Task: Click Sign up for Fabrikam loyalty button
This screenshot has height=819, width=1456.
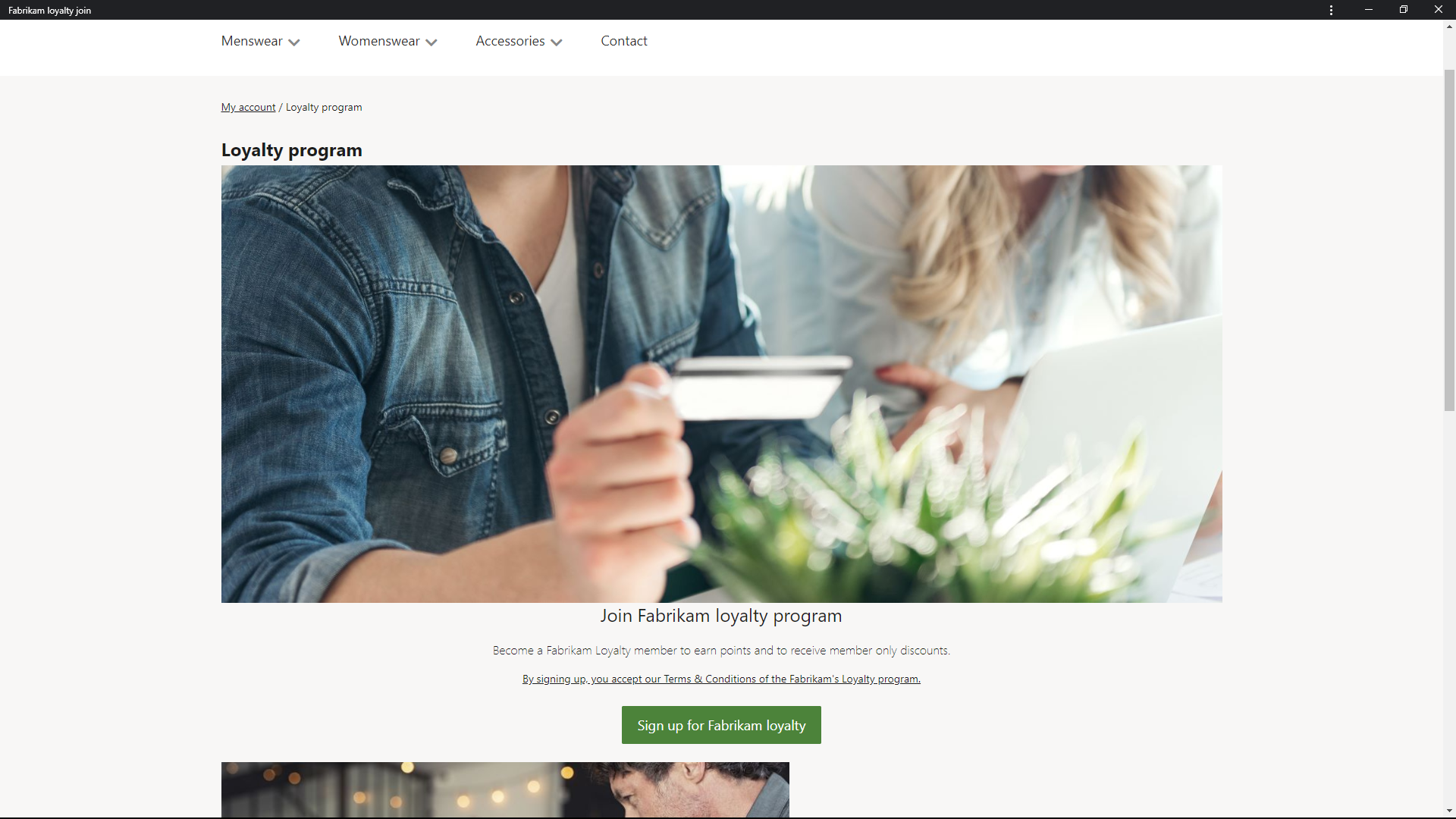Action: pyautogui.click(x=721, y=724)
